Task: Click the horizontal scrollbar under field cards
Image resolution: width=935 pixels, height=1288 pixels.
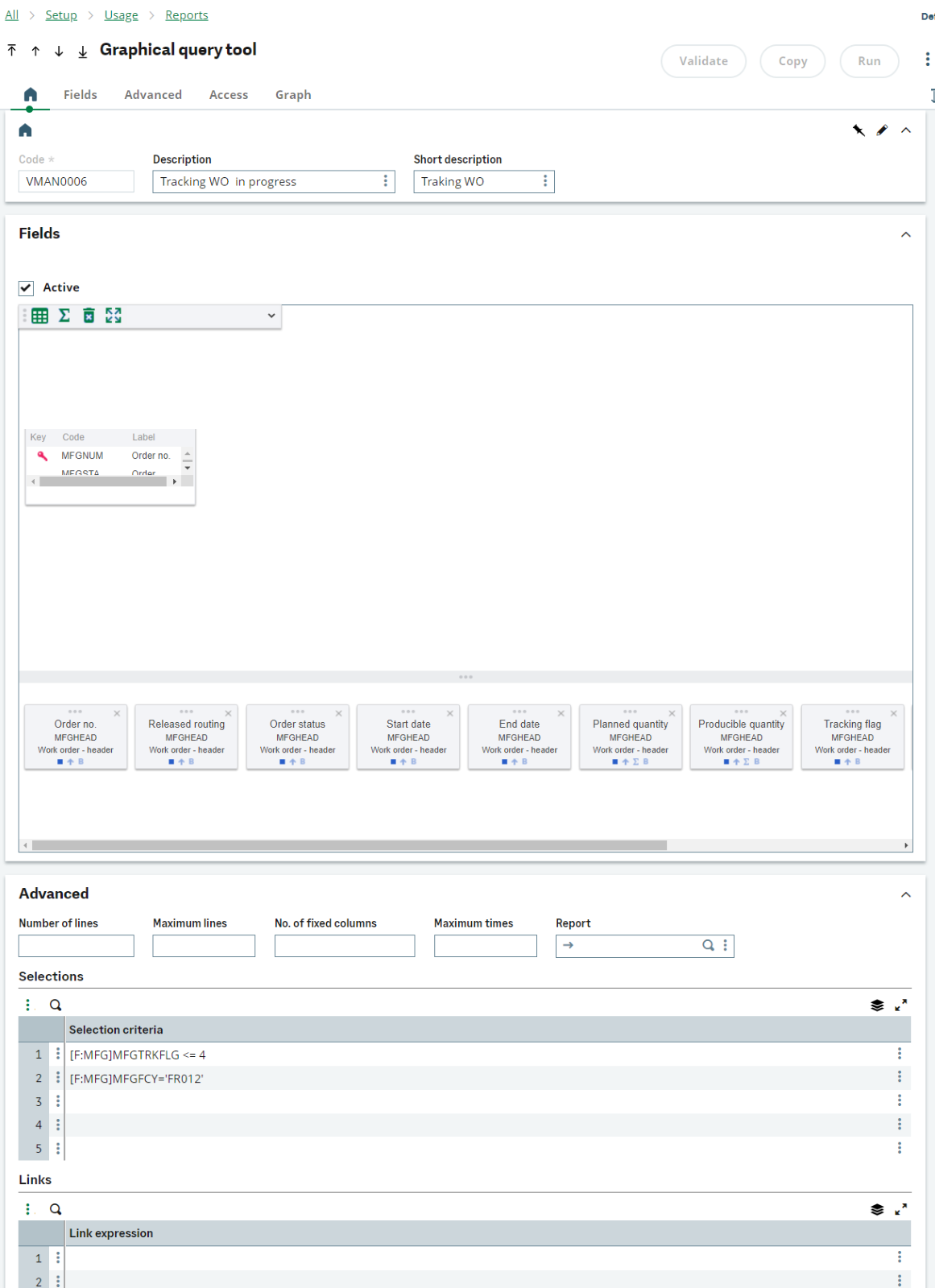Action: [349, 845]
